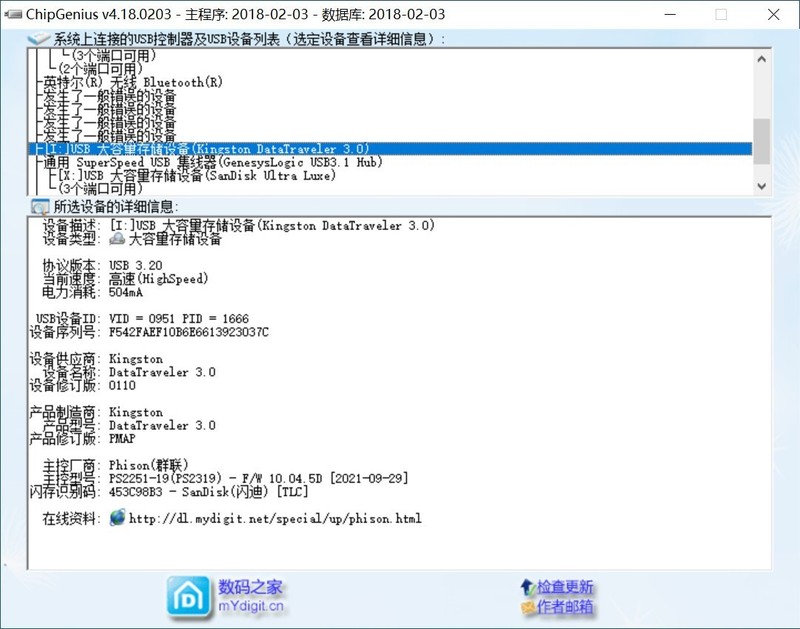Click device revision 0110 value

point(122,386)
